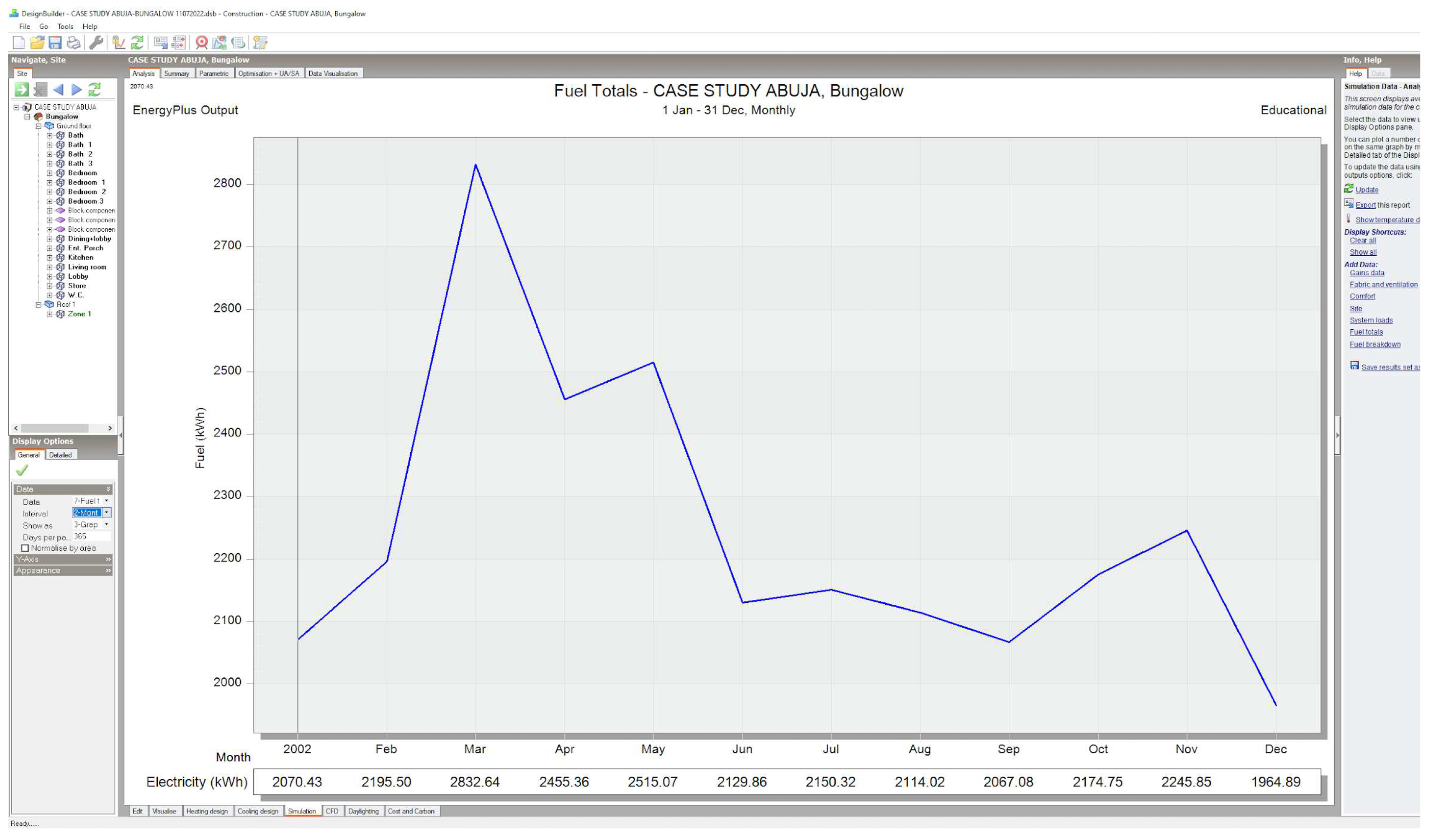The width and height of the screenshot is (1435, 840).
Task: Switch to the Summary tab
Action: (x=176, y=74)
